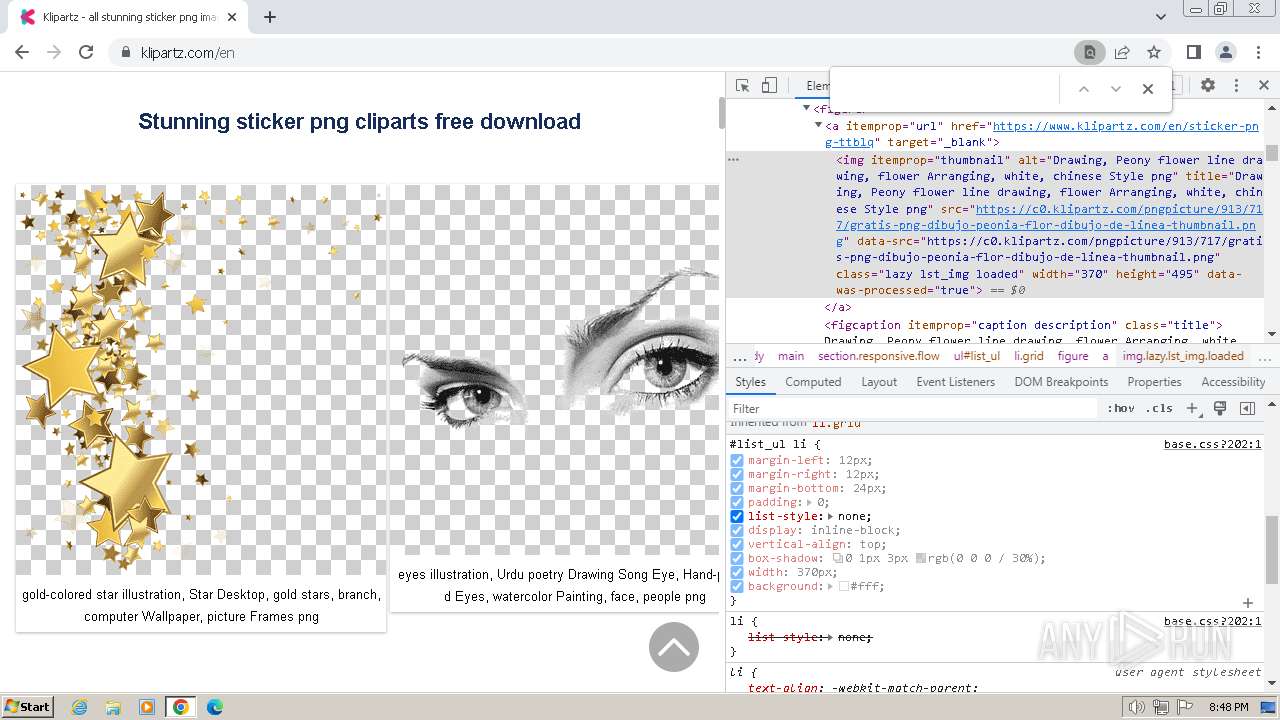1280x720 pixels.
Task: Switch to the Layout tab
Action: (879, 382)
